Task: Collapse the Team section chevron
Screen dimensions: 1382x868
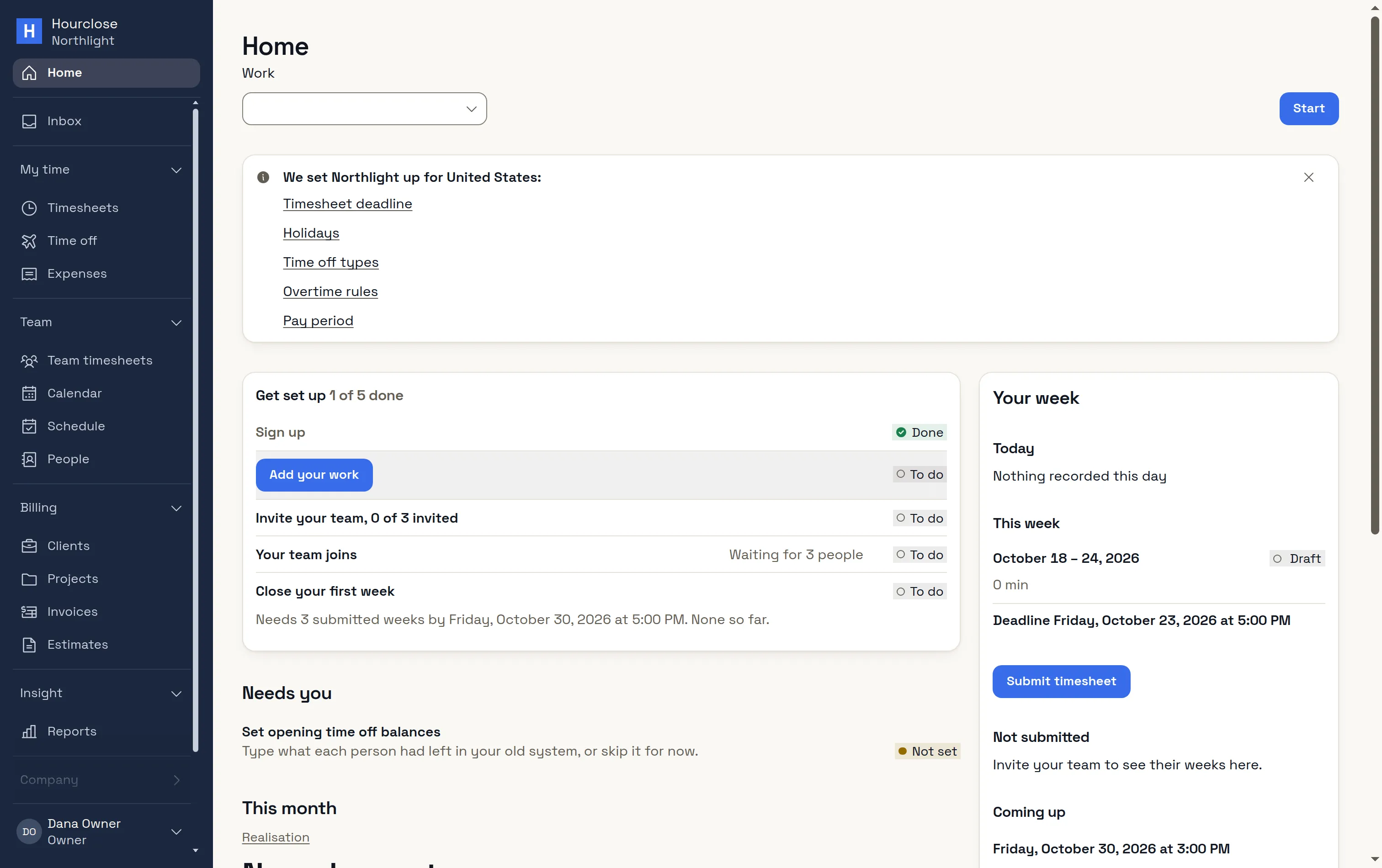Action: point(176,323)
